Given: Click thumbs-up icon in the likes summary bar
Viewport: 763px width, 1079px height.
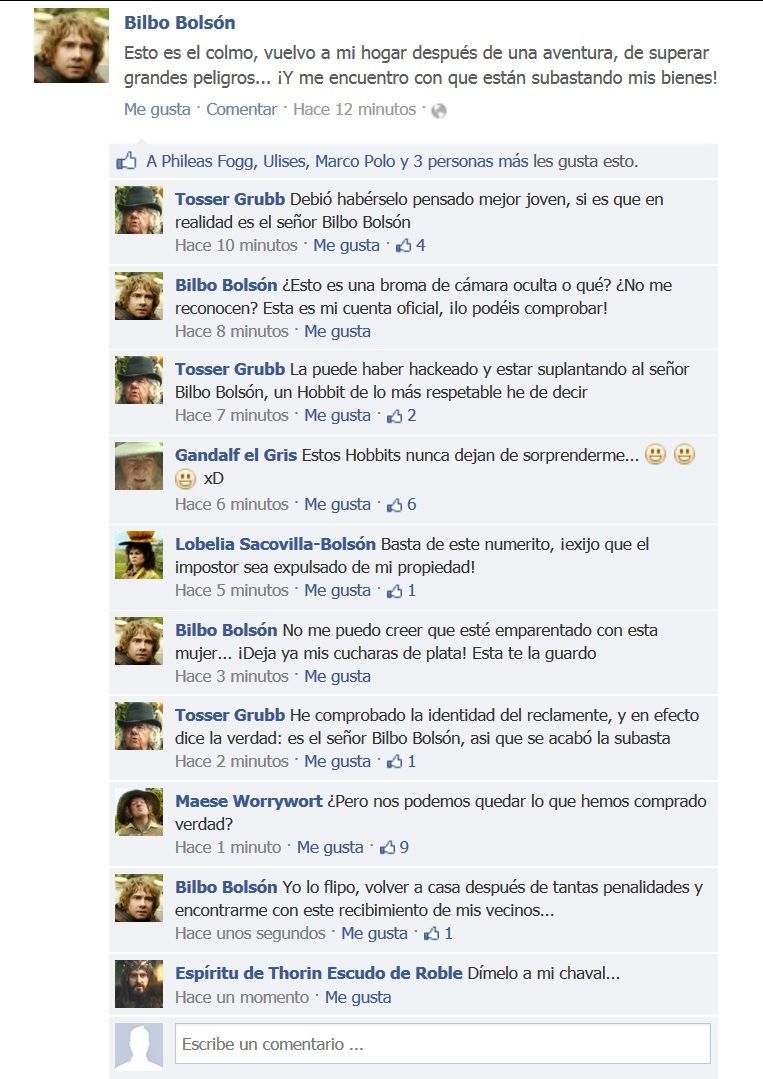Looking at the screenshot, I should pyautogui.click(x=127, y=161).
